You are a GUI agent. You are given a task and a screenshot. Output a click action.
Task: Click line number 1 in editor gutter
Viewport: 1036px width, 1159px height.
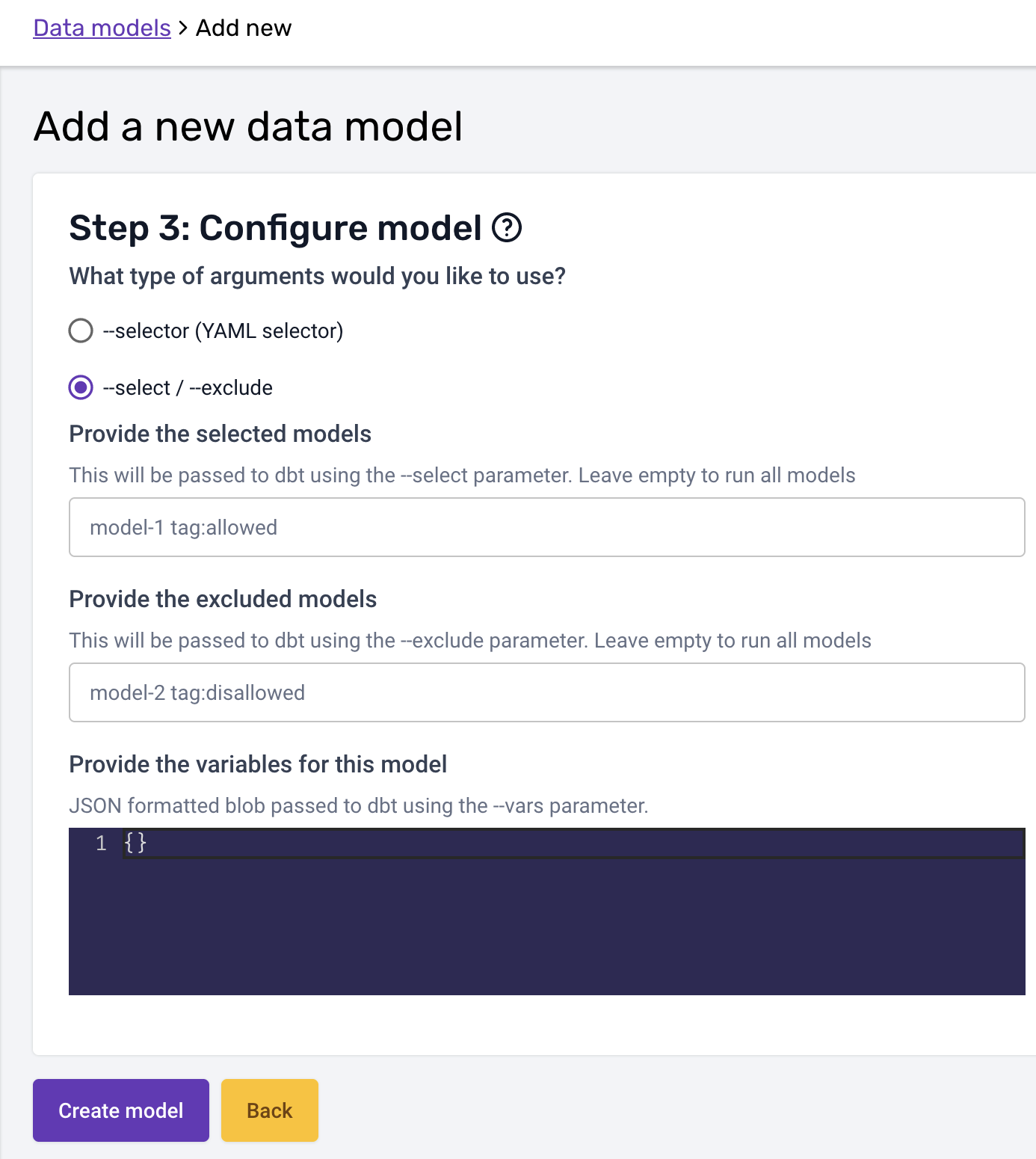click(101, 843)
